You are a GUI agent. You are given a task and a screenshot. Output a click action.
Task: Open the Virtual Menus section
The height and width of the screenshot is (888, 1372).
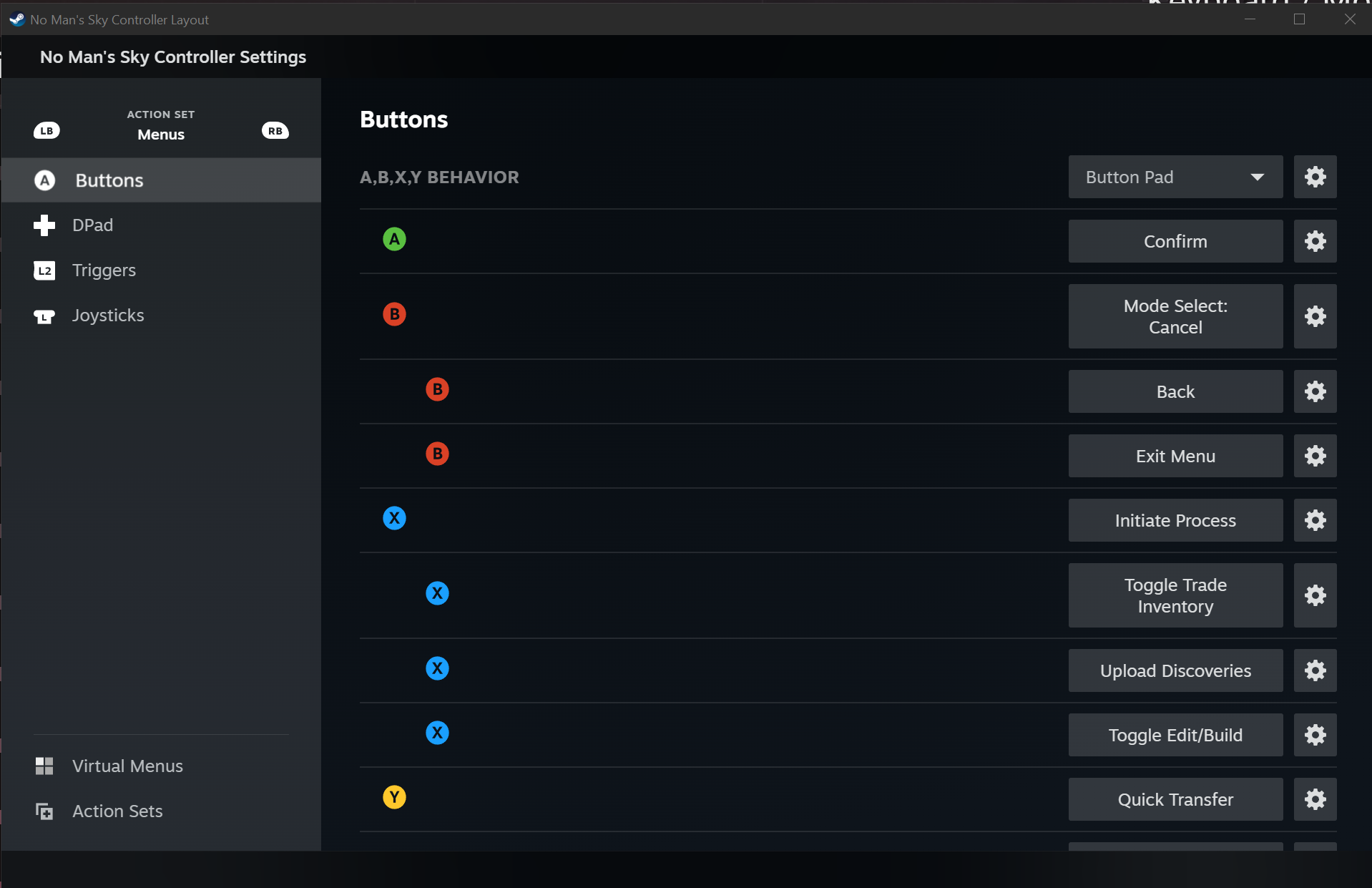click(161, 766)
